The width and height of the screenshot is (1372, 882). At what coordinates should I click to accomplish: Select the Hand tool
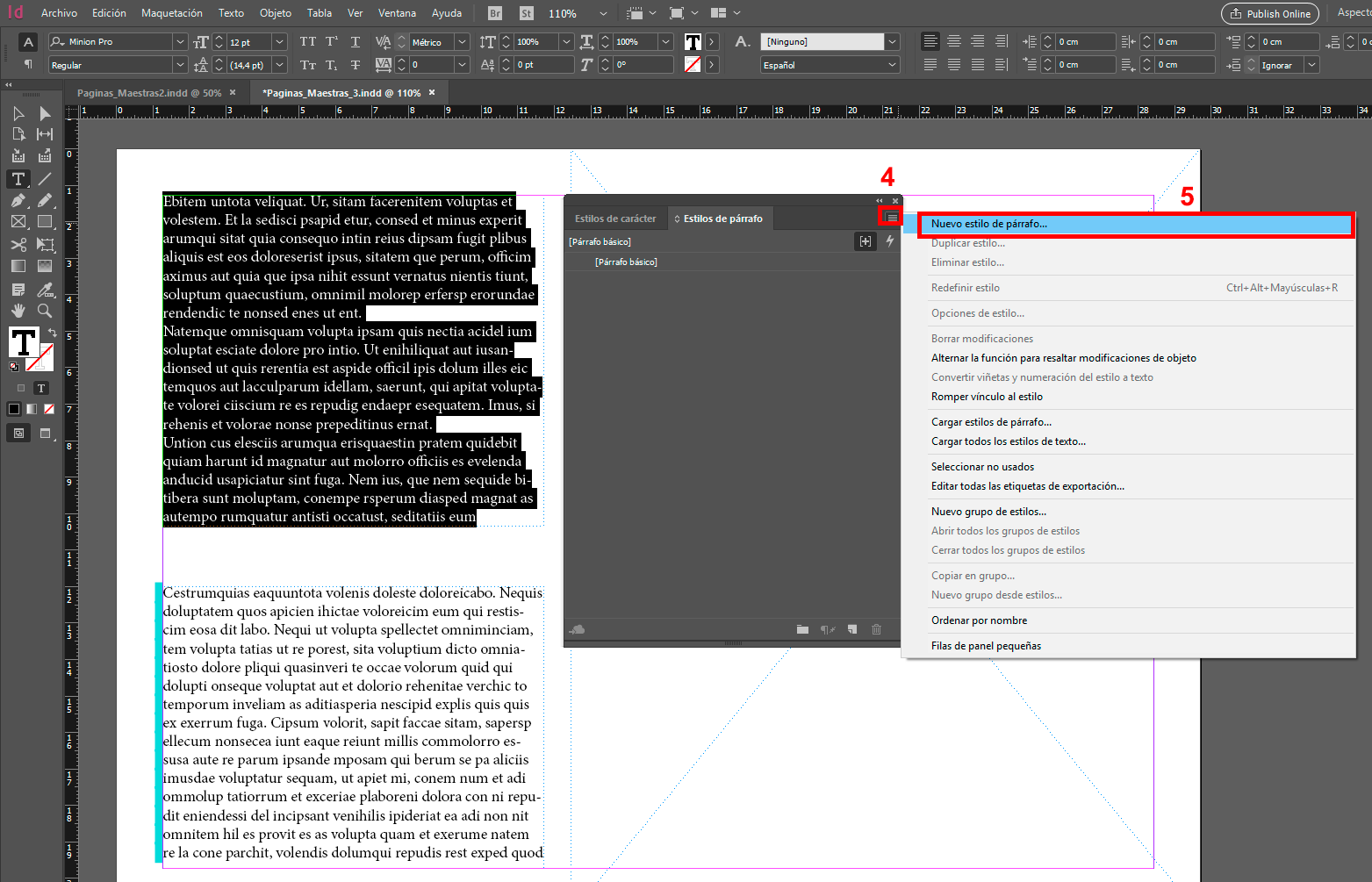point(18,310)
